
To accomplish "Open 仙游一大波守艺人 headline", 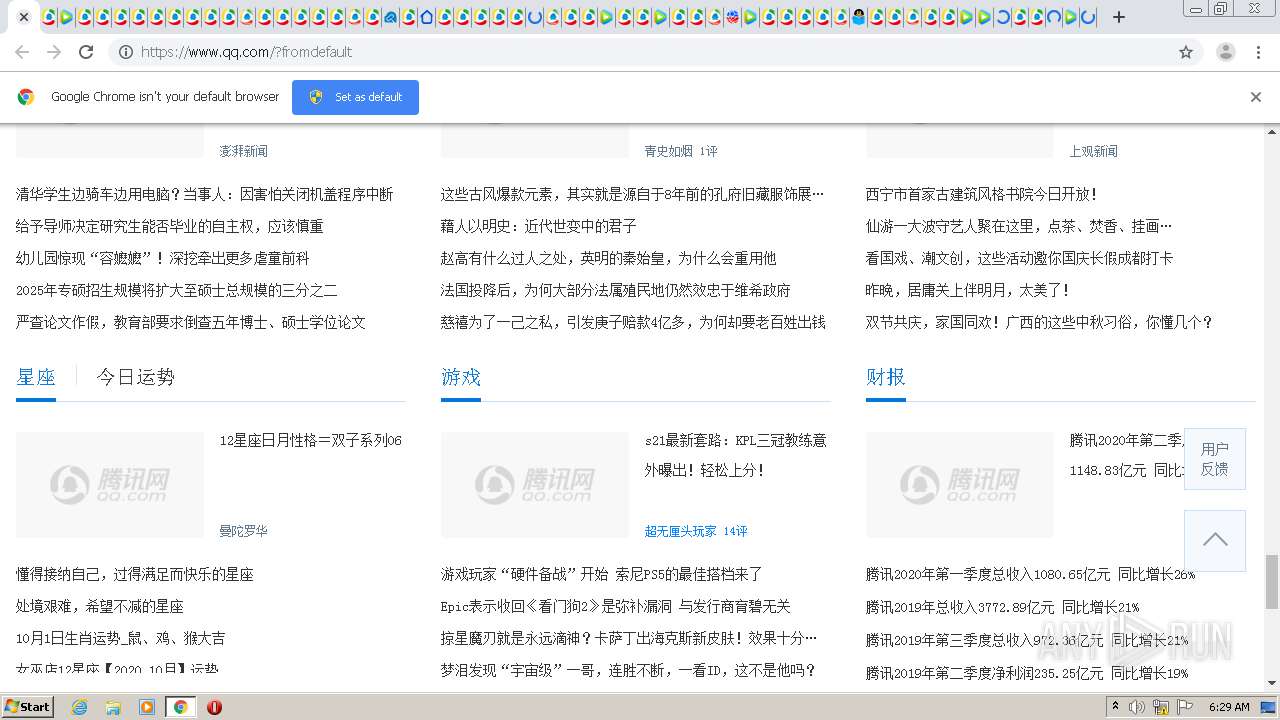I will tap(1019, 226).
